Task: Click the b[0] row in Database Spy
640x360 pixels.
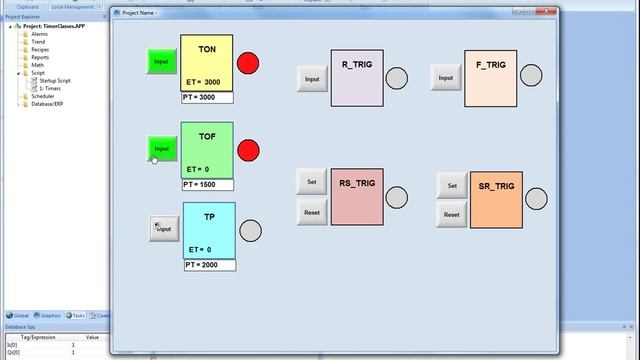Action: [x=57, y=345]
